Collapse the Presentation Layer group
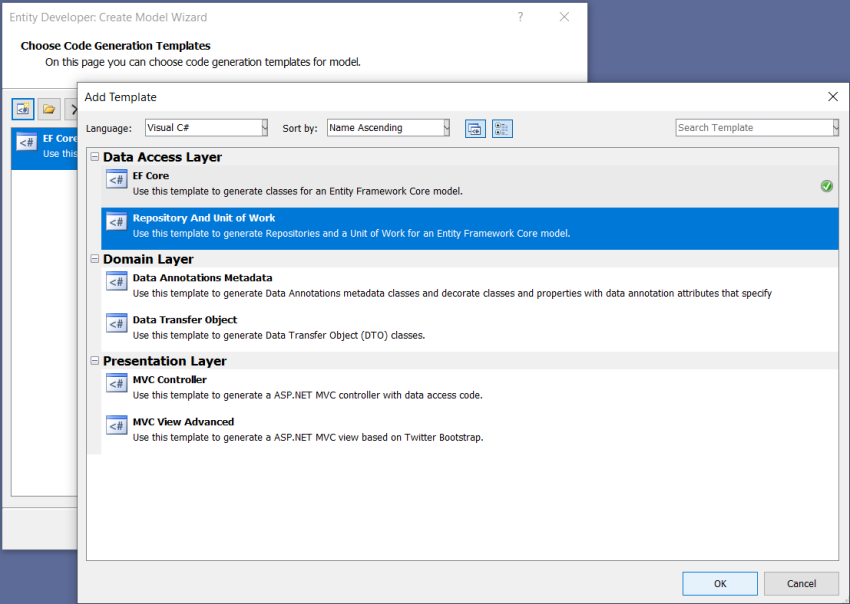The height and width of the screenshot is (604, 850). click(95, 361)
